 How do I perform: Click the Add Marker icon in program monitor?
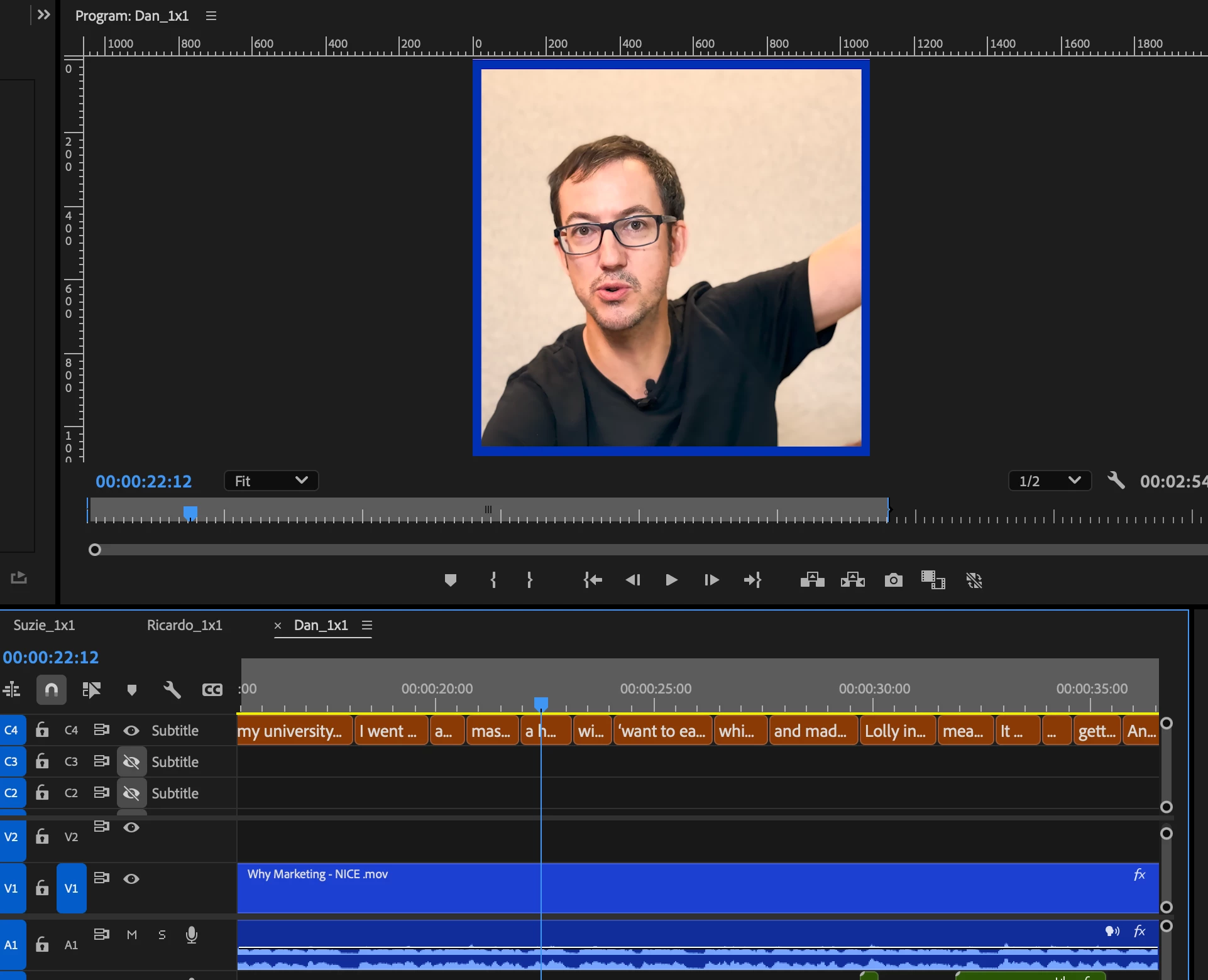tap(450, 580)
